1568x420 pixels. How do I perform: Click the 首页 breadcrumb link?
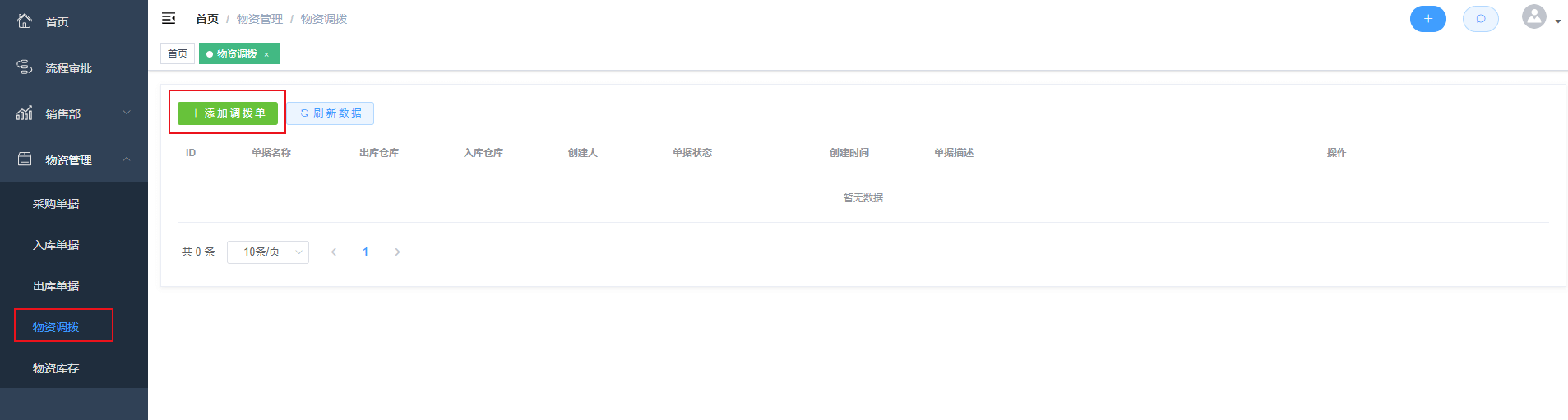pos(207,19)
